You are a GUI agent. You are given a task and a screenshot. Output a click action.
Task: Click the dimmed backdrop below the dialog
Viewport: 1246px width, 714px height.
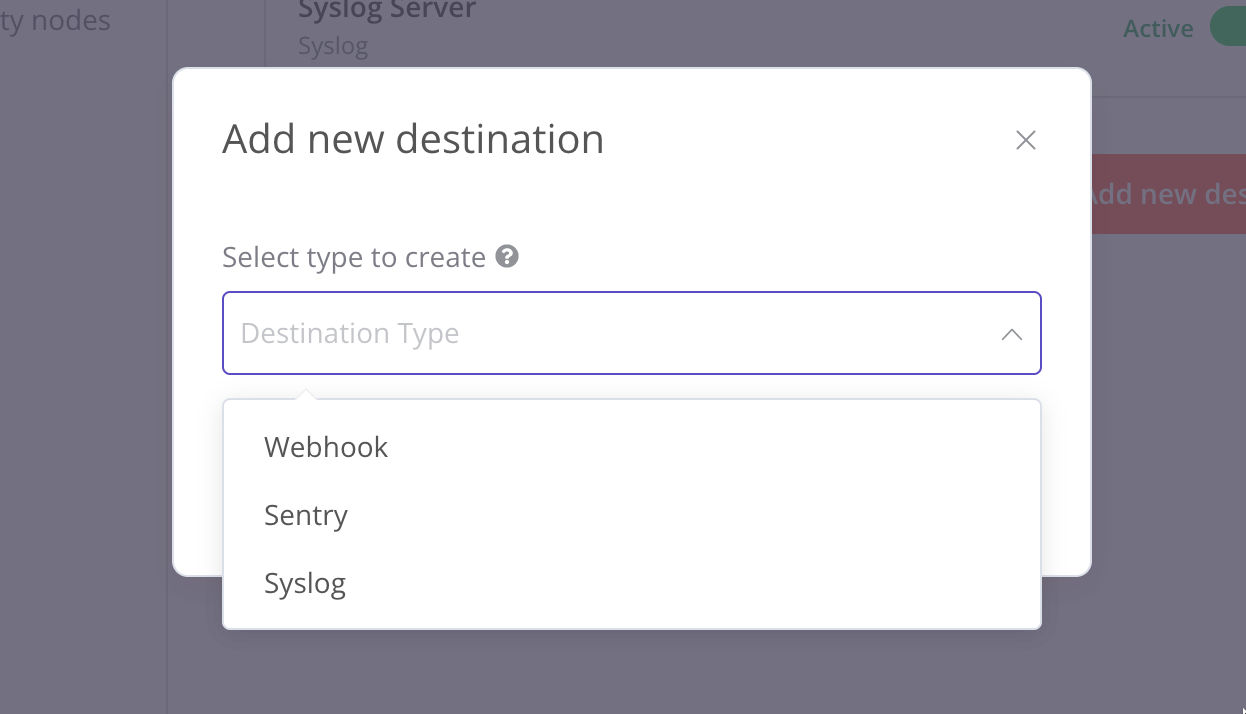tap(630, 670)
